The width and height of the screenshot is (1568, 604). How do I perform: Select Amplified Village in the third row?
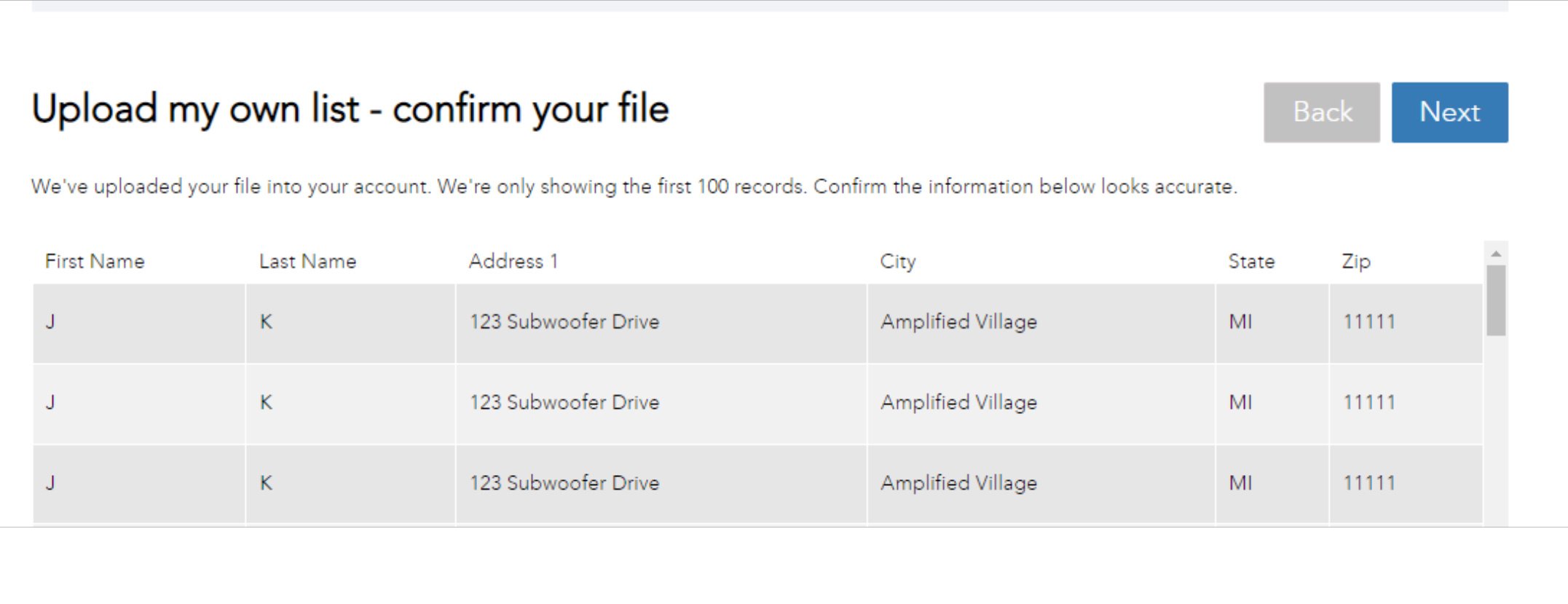pyautogui.click(x=958, y=483)
